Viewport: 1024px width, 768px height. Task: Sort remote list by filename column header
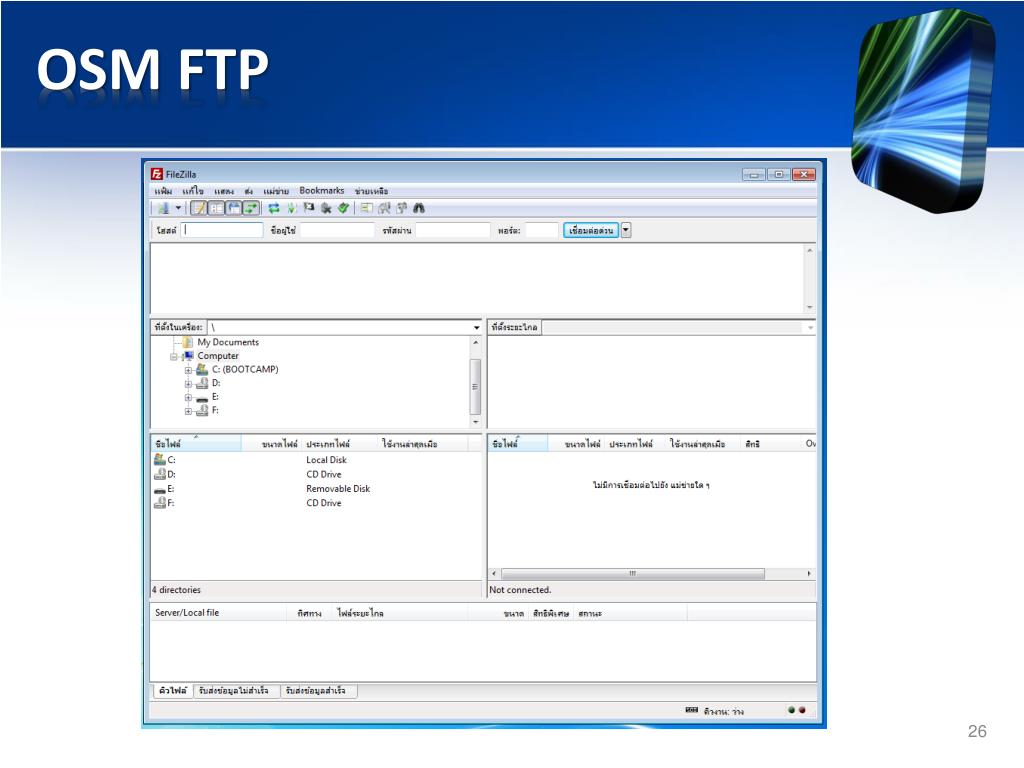click(x=518, y=443)
